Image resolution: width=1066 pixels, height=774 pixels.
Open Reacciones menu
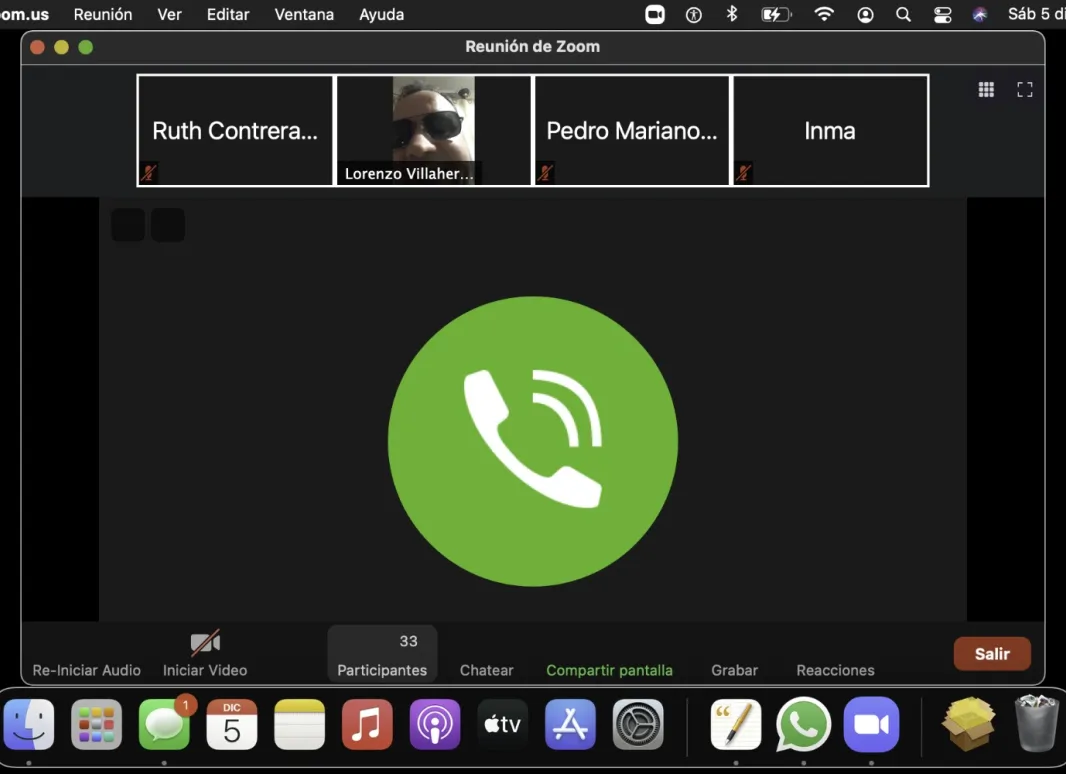(x=835, y=669)
